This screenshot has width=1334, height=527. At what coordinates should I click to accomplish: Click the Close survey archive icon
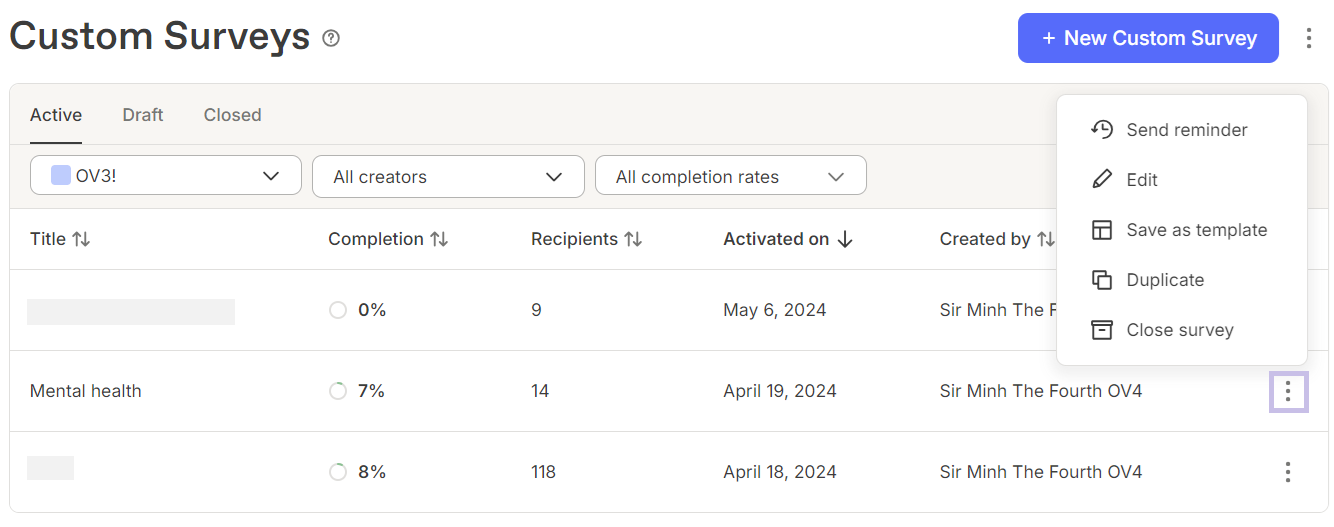[1102, 330]
